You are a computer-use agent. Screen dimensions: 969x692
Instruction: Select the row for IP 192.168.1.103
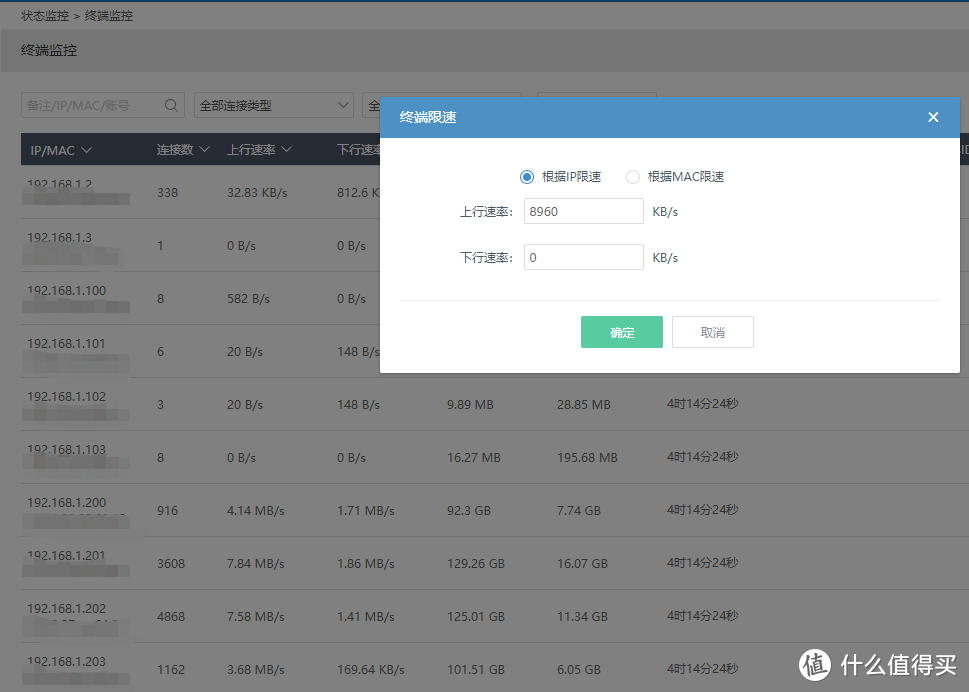(x=494, y=458)
